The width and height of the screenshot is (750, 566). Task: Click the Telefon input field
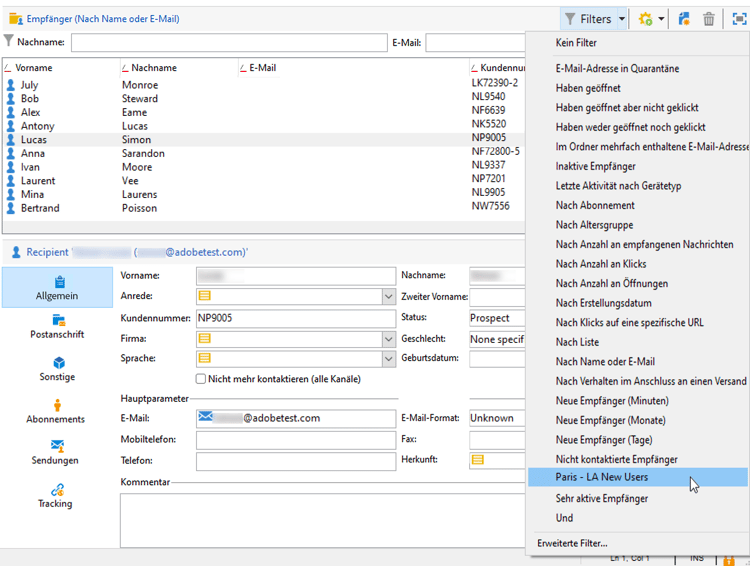click(296, 461)
